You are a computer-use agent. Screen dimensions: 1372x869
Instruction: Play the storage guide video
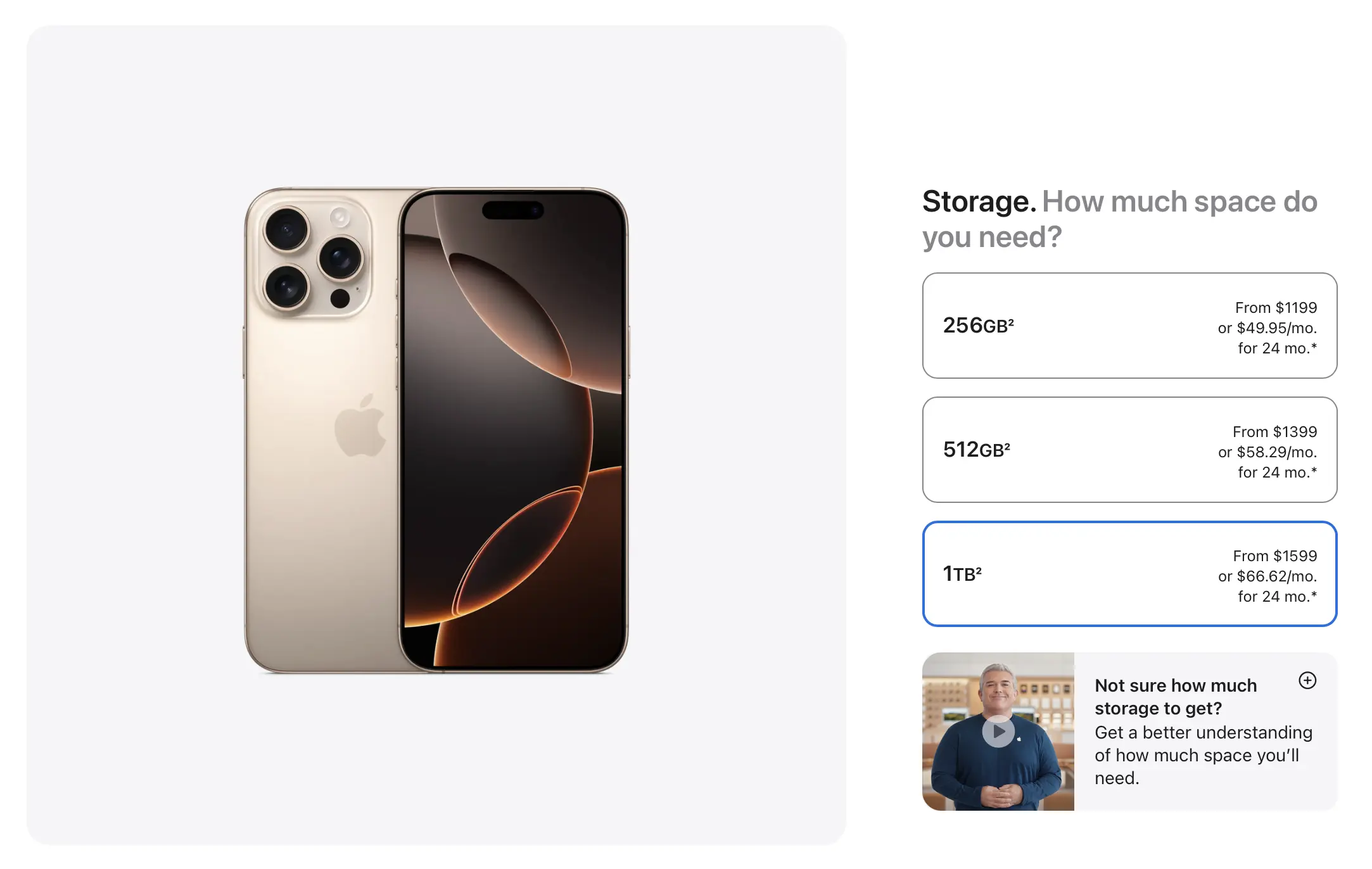tap(998, 732)
